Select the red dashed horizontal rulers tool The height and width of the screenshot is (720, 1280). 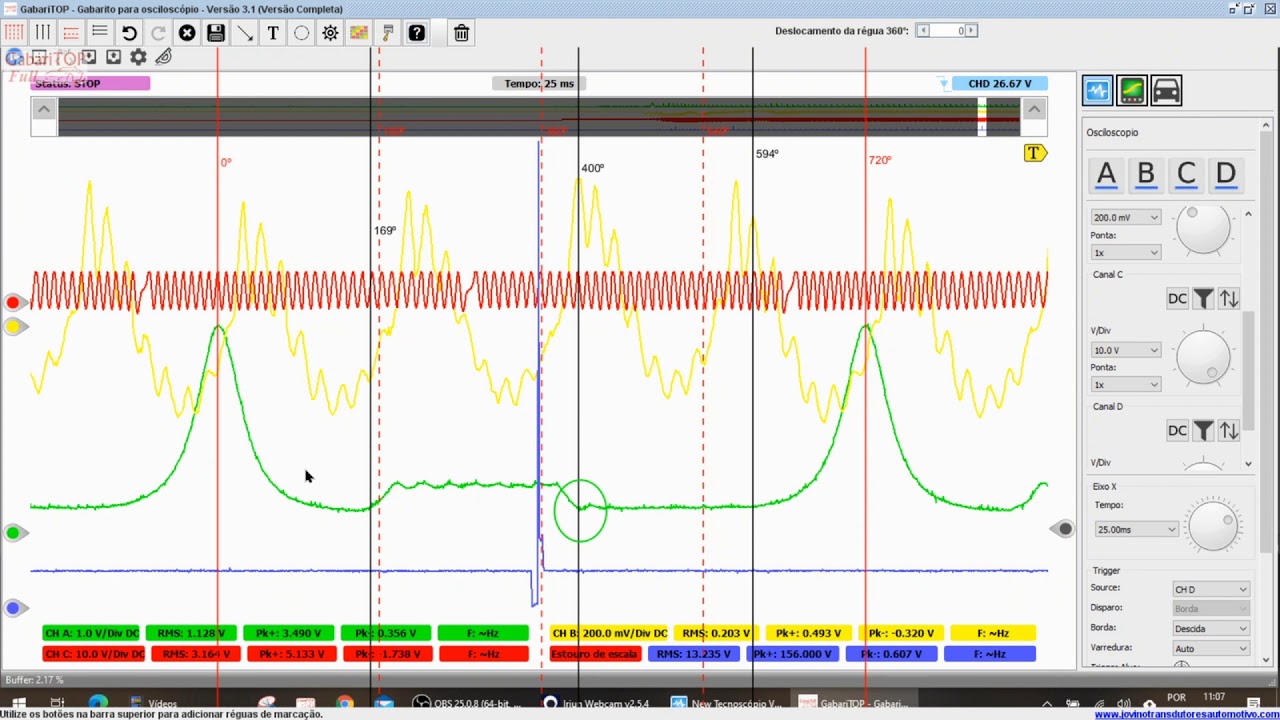point(71,33)
